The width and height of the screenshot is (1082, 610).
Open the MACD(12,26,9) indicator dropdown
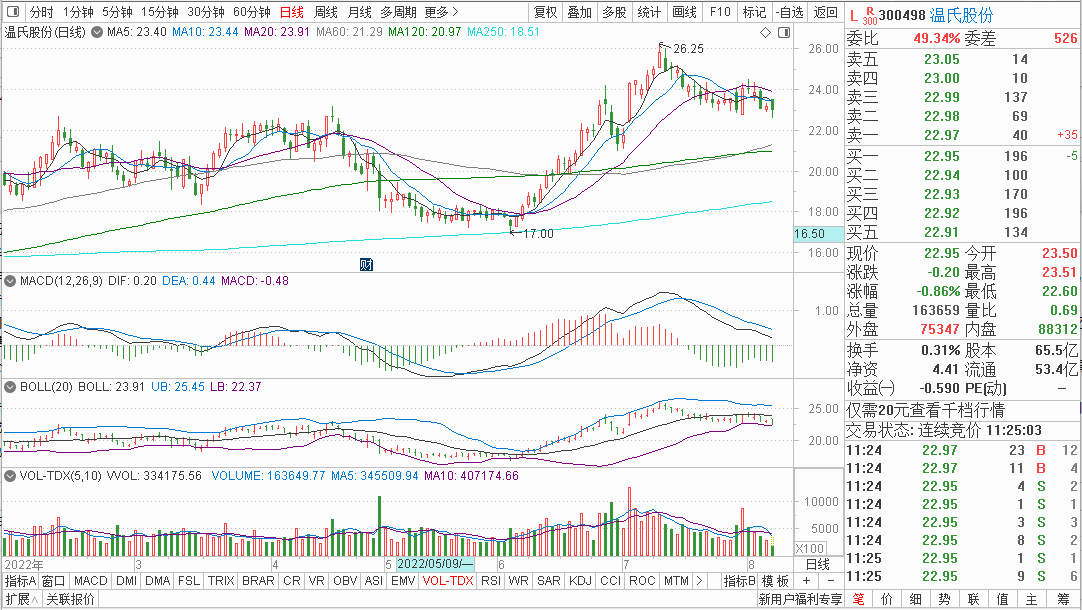10,281
